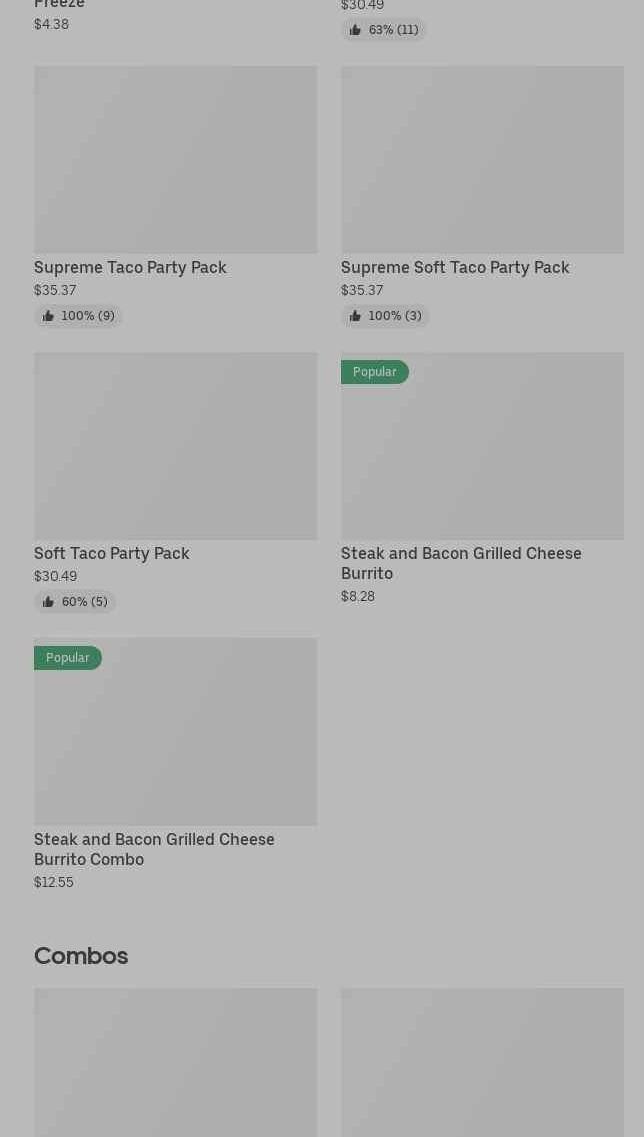Image resolution: width=644 pixels, height=1137 pixels.
Task: Choose Steak and Bacon Grilled Cheese Burrito Combo title
Action: (154, 849)
